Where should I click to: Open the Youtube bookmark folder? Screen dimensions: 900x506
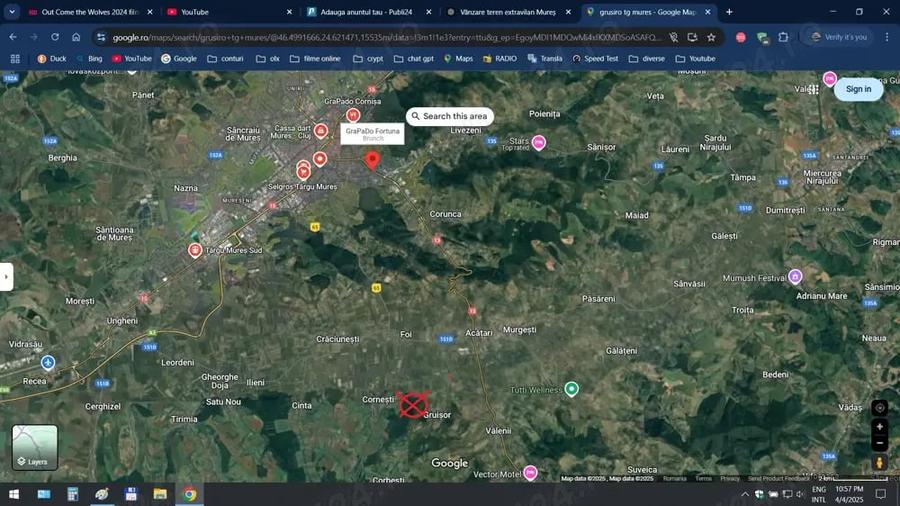695,59
